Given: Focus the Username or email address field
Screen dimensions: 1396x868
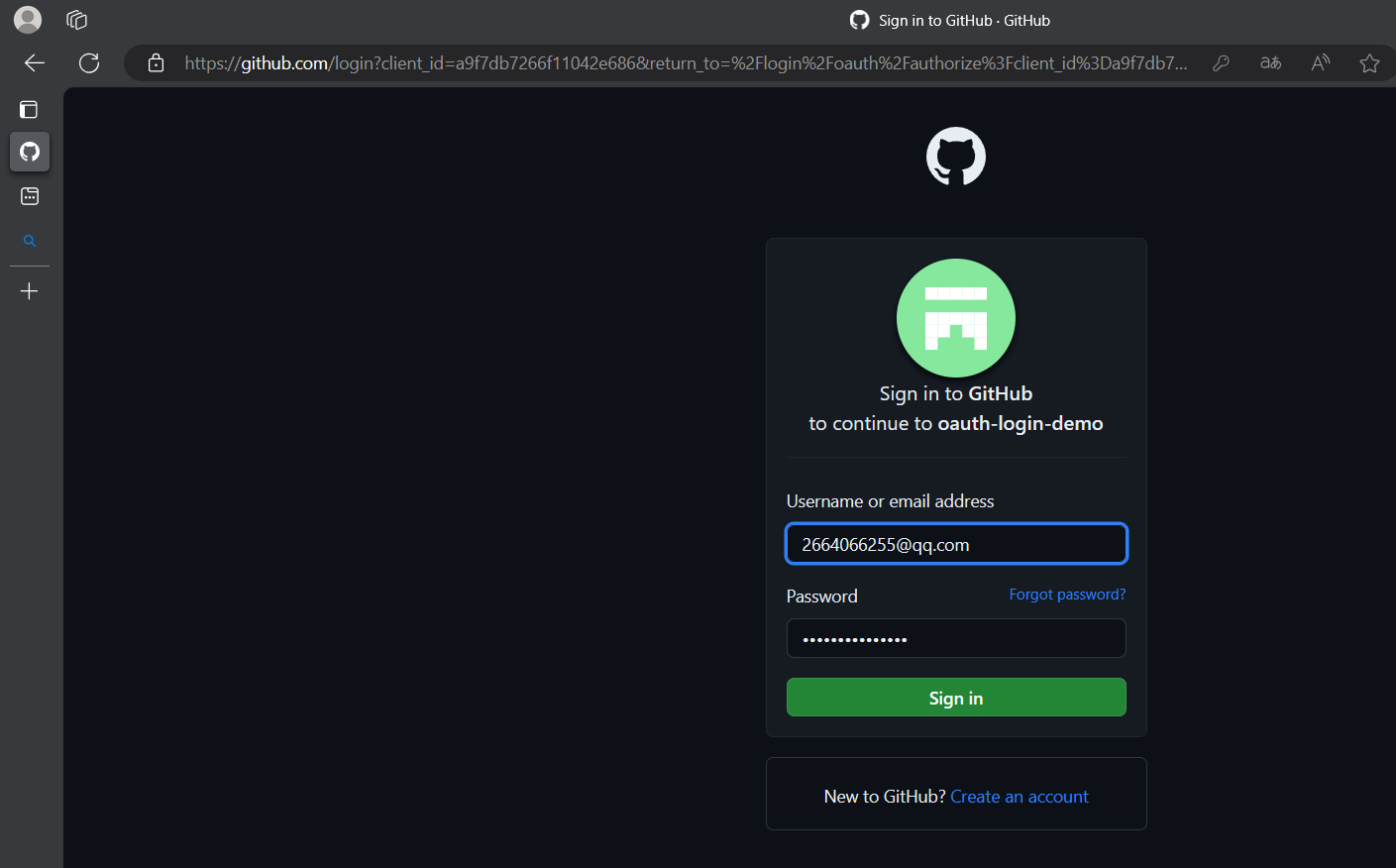Looking at the screenshot, I should pos(955,544).
